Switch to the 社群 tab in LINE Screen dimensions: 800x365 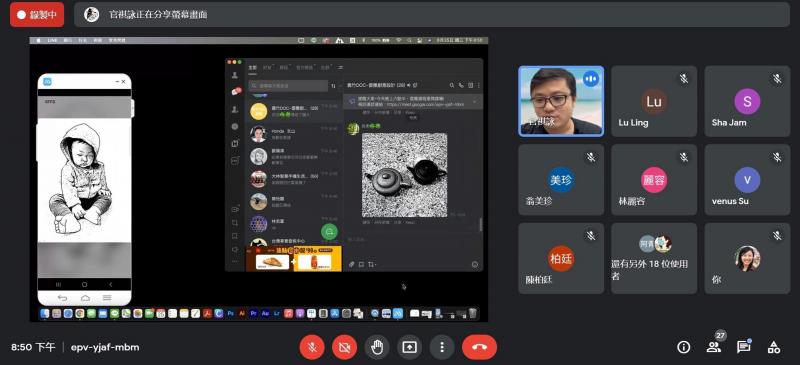click(x=325, y=67)
